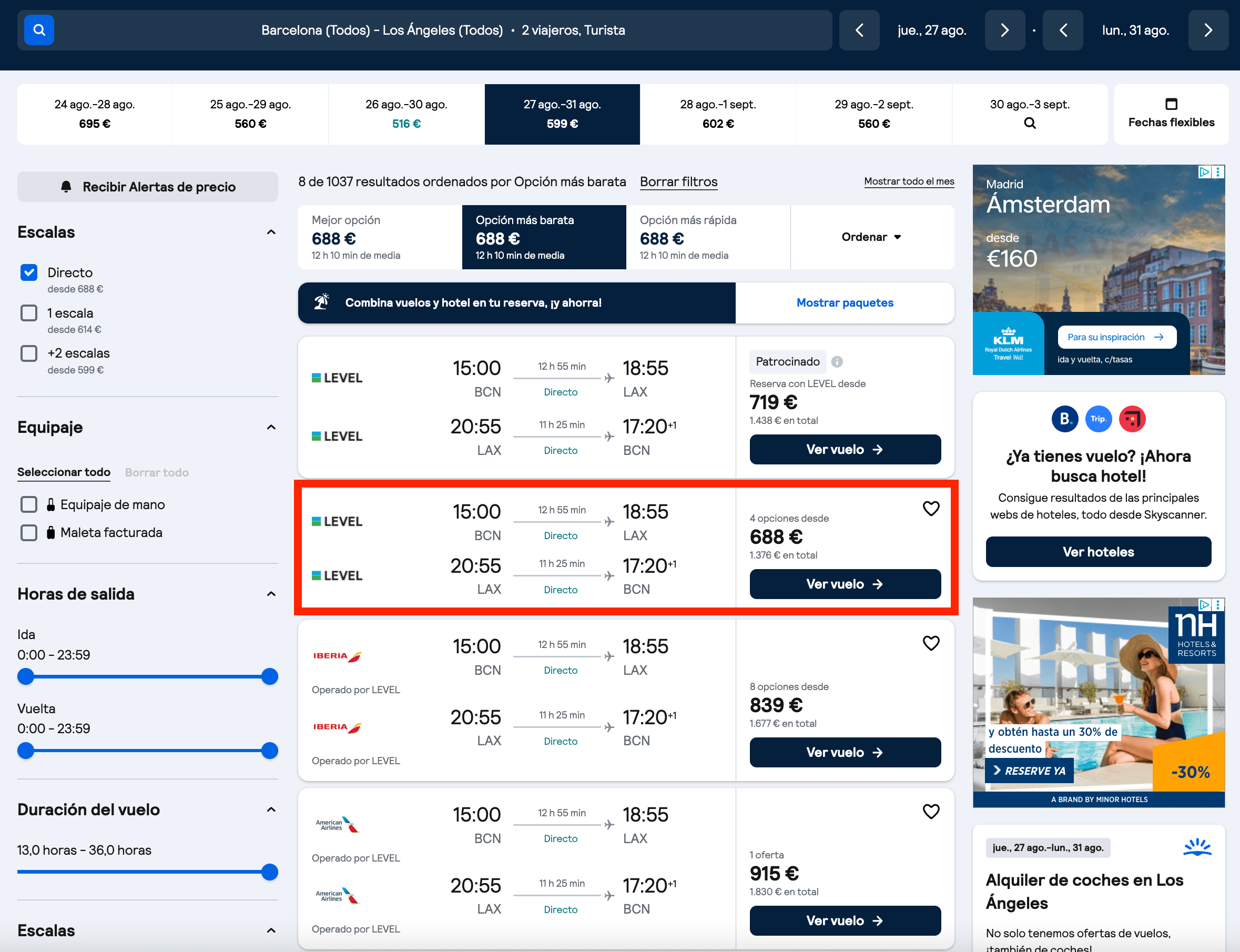Enable the 1 escala checkbox

[29, 313]
